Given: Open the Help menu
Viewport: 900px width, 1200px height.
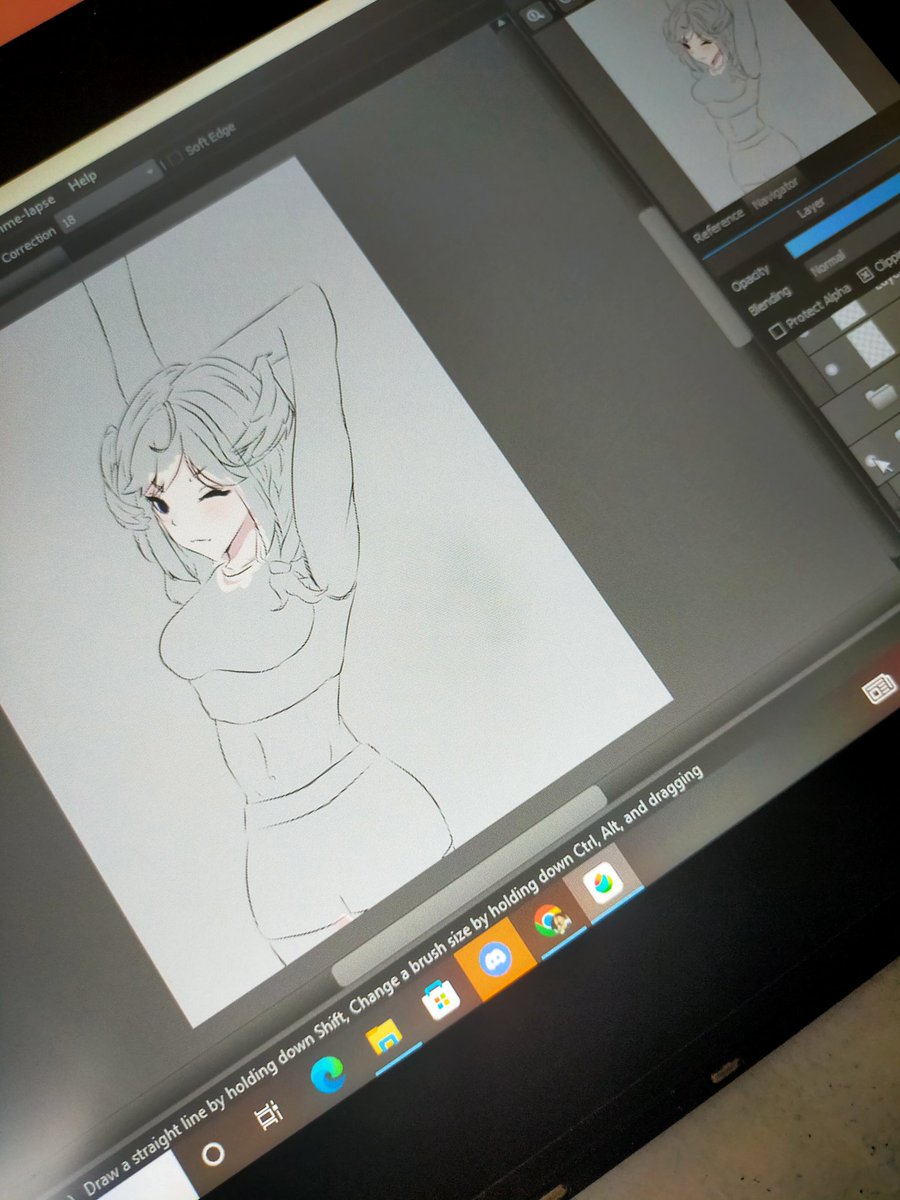Looking at the screenshot, I should pyautogui.click(x=82, y=180).
